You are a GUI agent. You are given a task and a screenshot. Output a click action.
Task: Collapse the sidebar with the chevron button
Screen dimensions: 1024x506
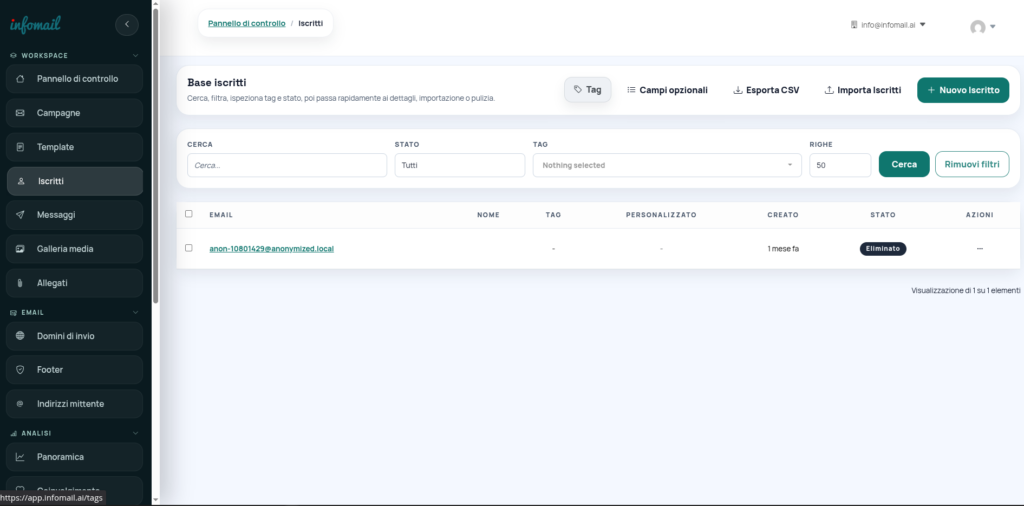(127, 25)
